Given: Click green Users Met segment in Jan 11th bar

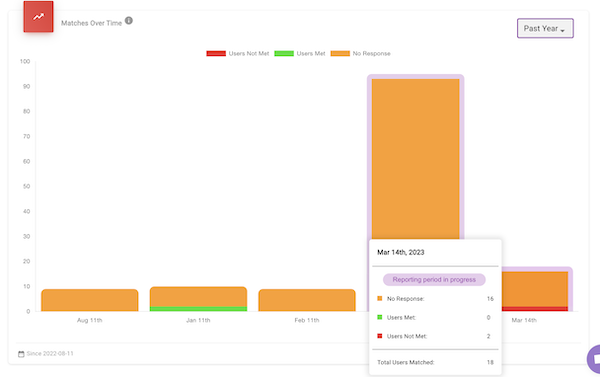Looking at the screenshot, I should (x=198, y=309).
